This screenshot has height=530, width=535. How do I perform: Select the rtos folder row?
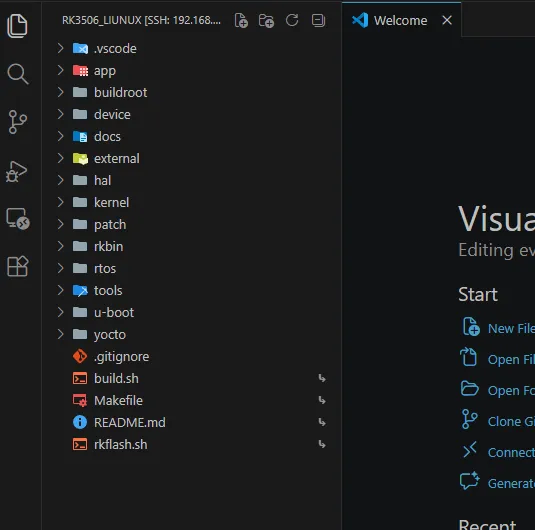(192, 269)
